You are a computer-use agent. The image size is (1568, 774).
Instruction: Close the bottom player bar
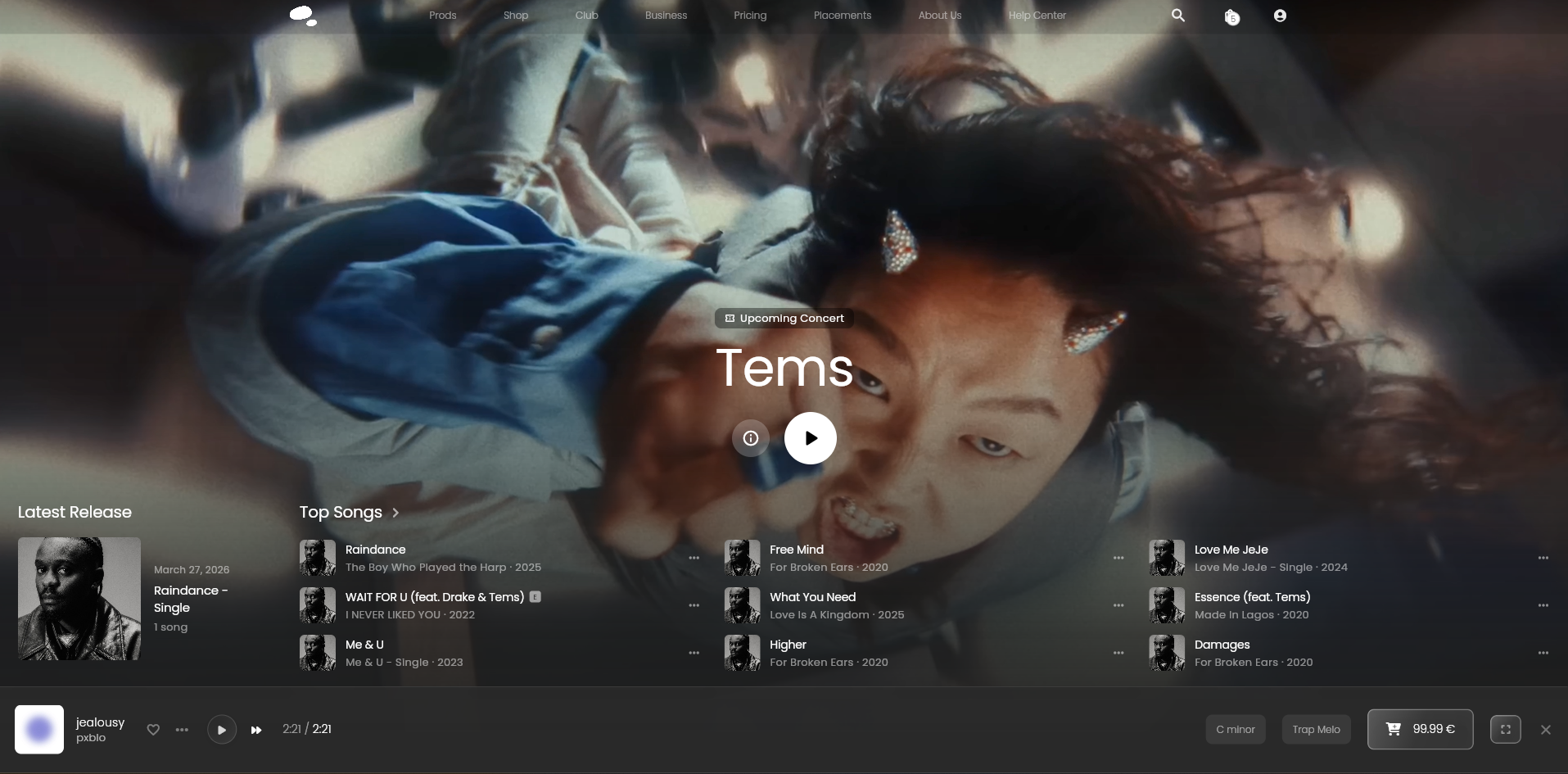[1546, 730]
